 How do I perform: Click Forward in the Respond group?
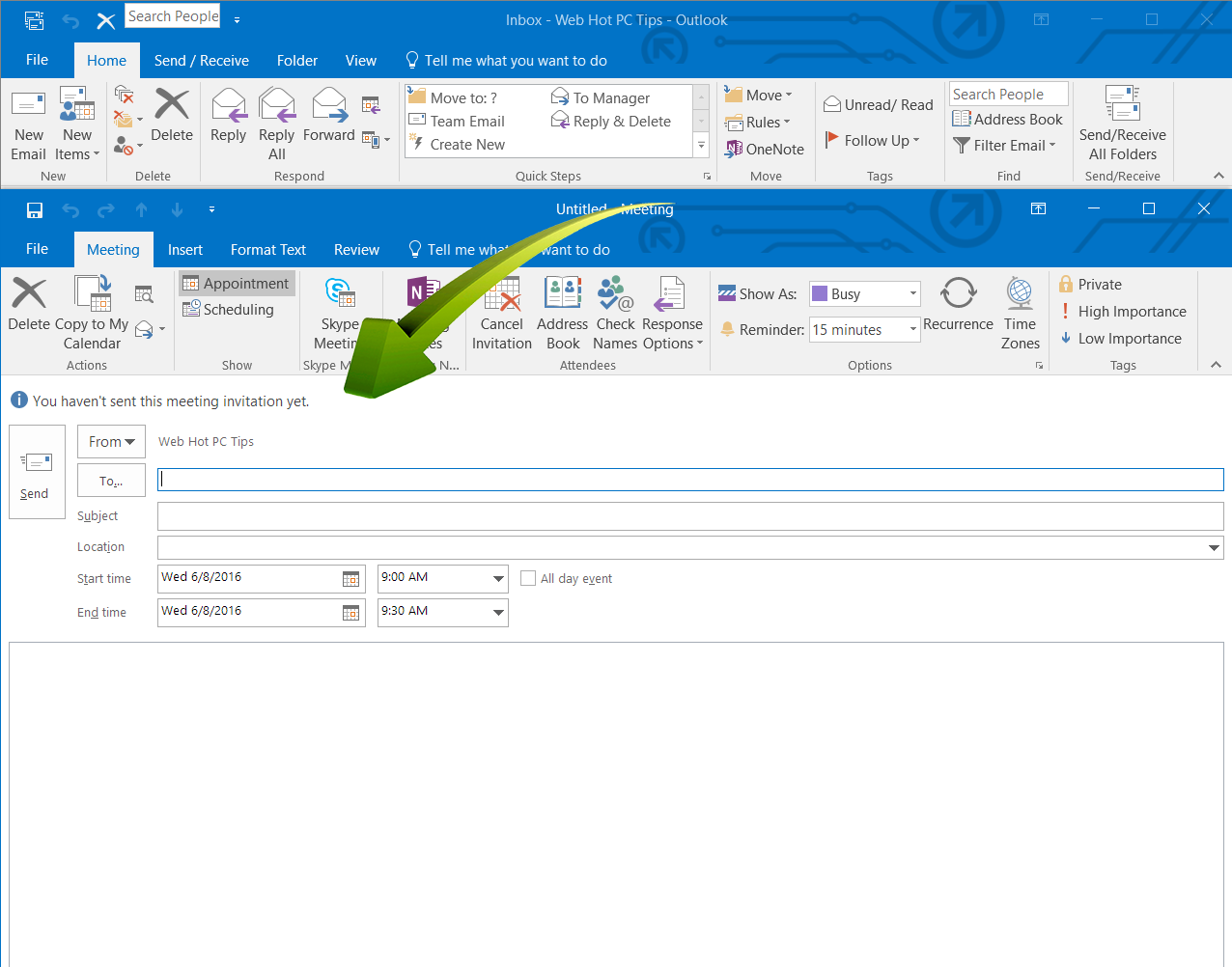pos(329,116)
